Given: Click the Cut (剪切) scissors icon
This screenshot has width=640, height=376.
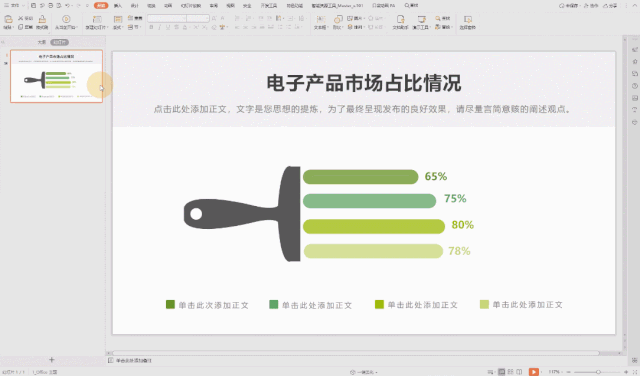Looking at the screenshot, I should 20,18.
